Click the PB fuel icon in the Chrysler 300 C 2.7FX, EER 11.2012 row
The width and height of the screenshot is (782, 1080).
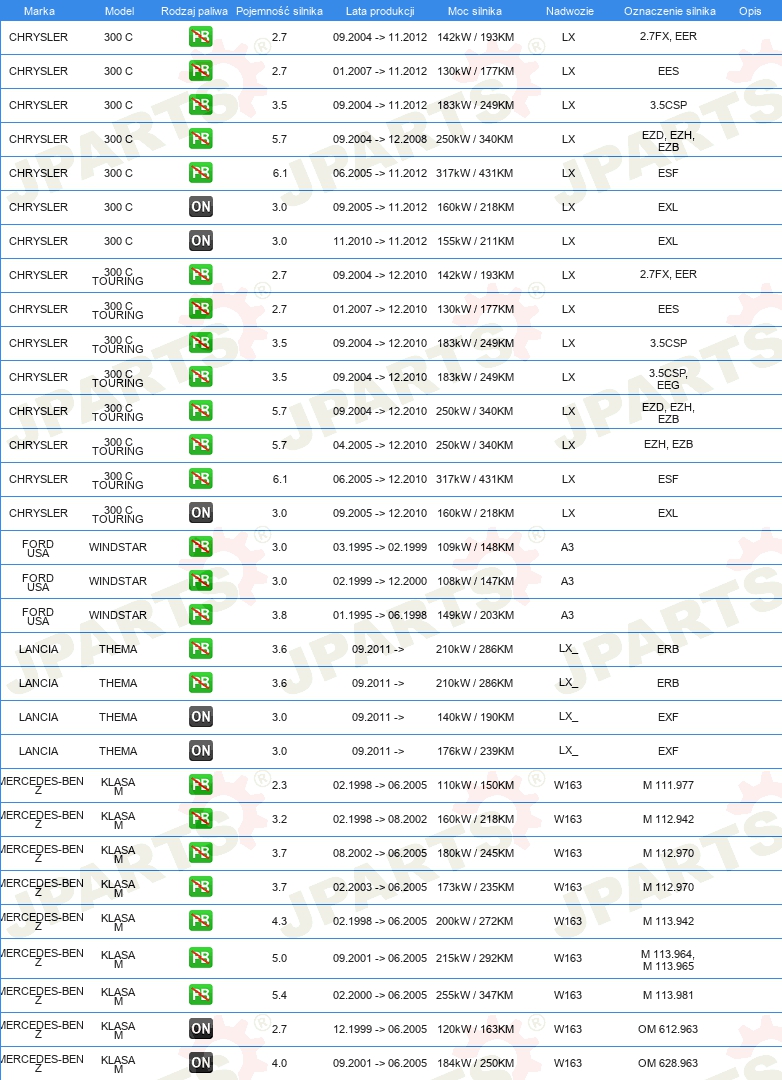[200, 37]
